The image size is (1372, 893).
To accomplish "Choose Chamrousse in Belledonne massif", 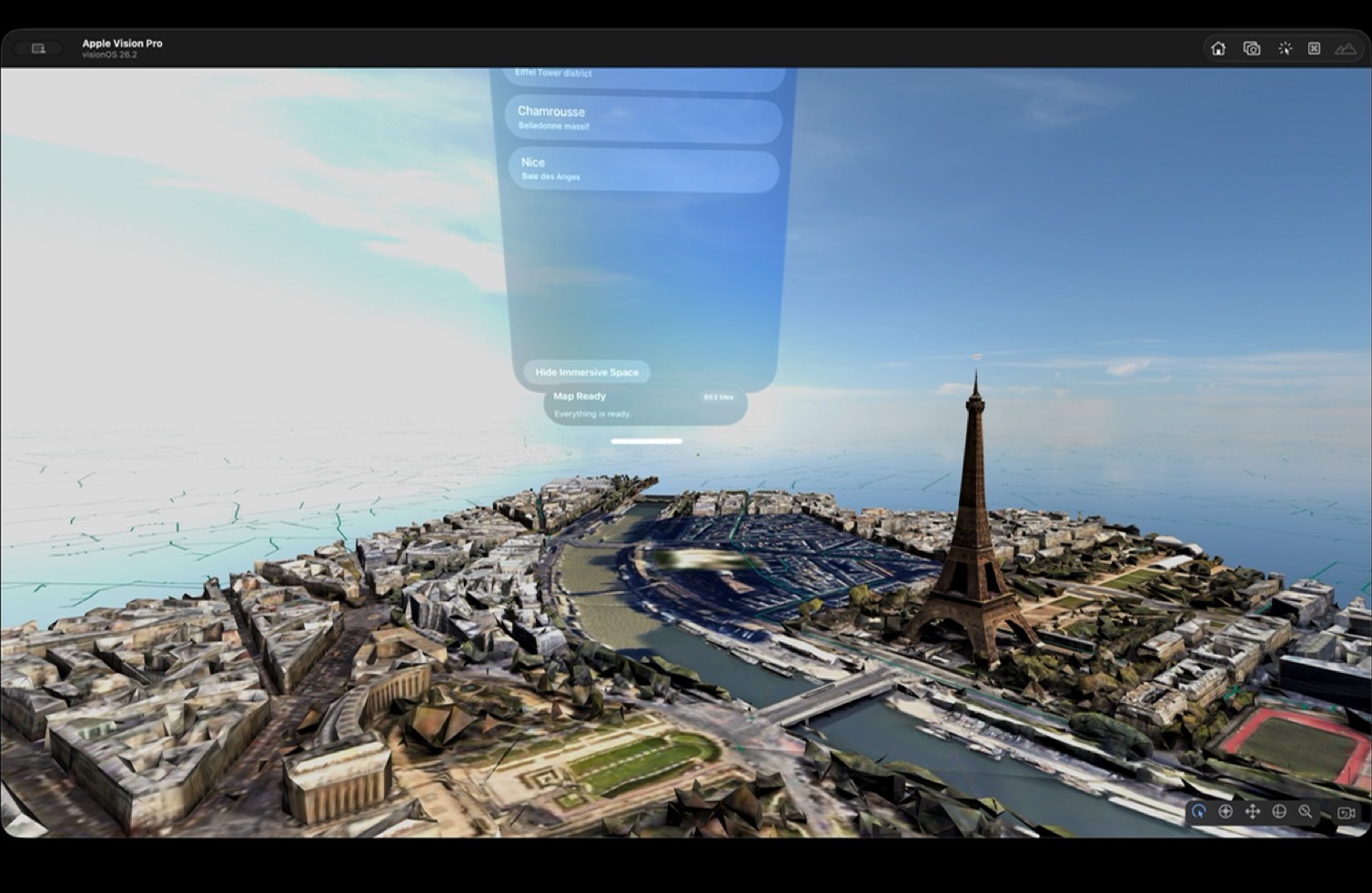I will point(643,117).
